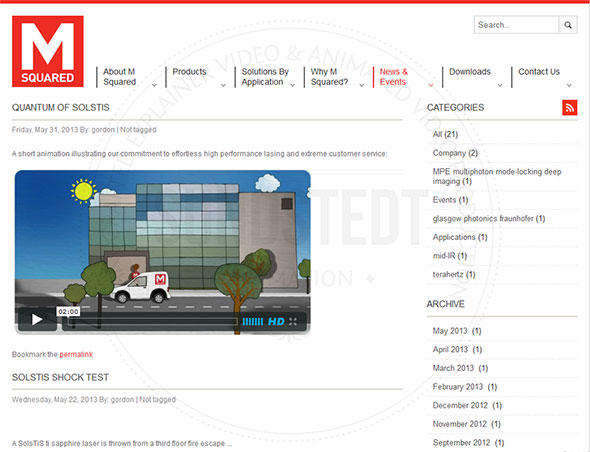Open the Contact Us menu
590x452 pixels.
coord(539,72)
